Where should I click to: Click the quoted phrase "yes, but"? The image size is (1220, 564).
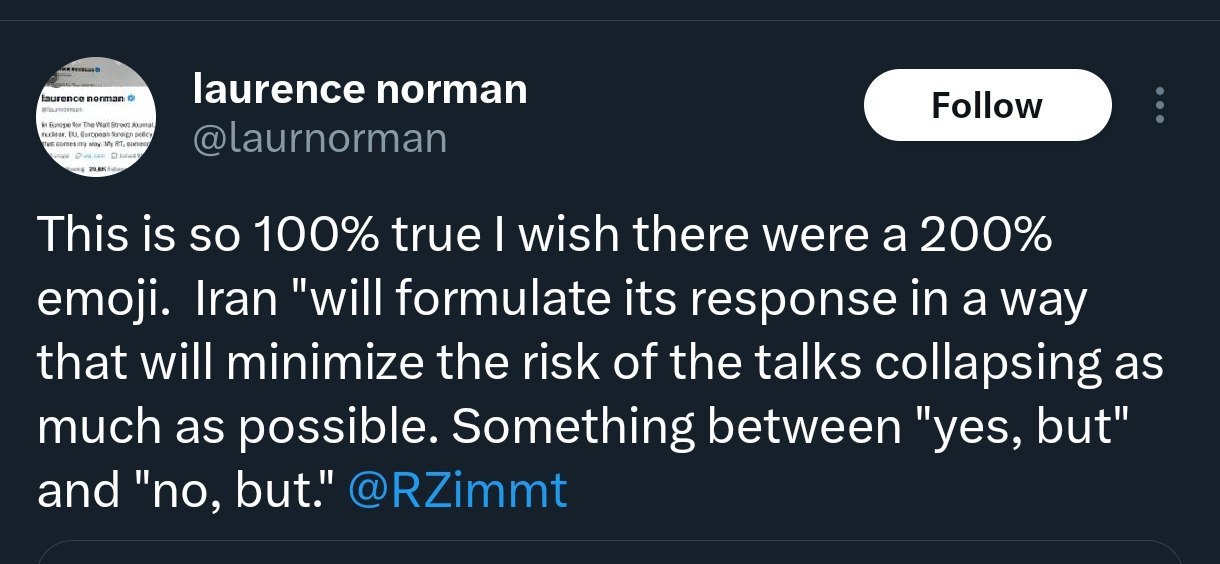coord(1037,427)
